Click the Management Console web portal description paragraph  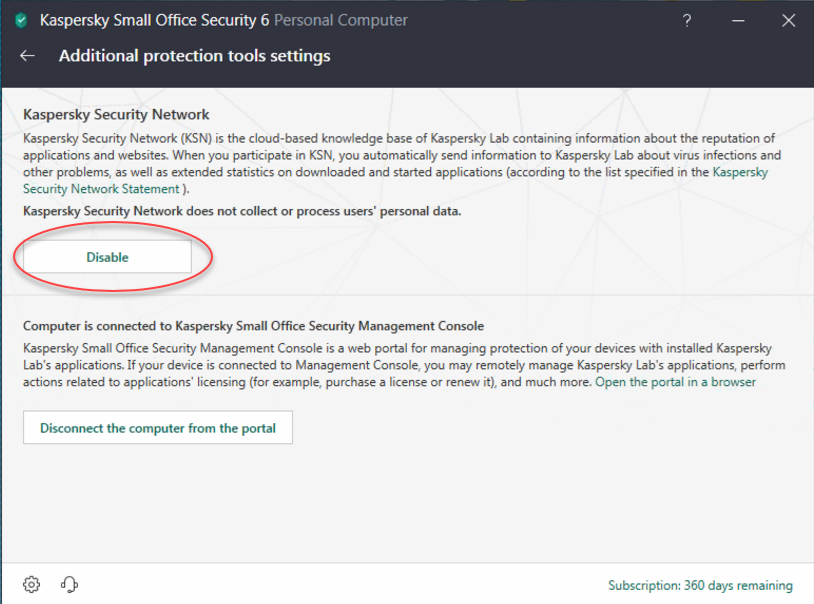tap(404, 365)
